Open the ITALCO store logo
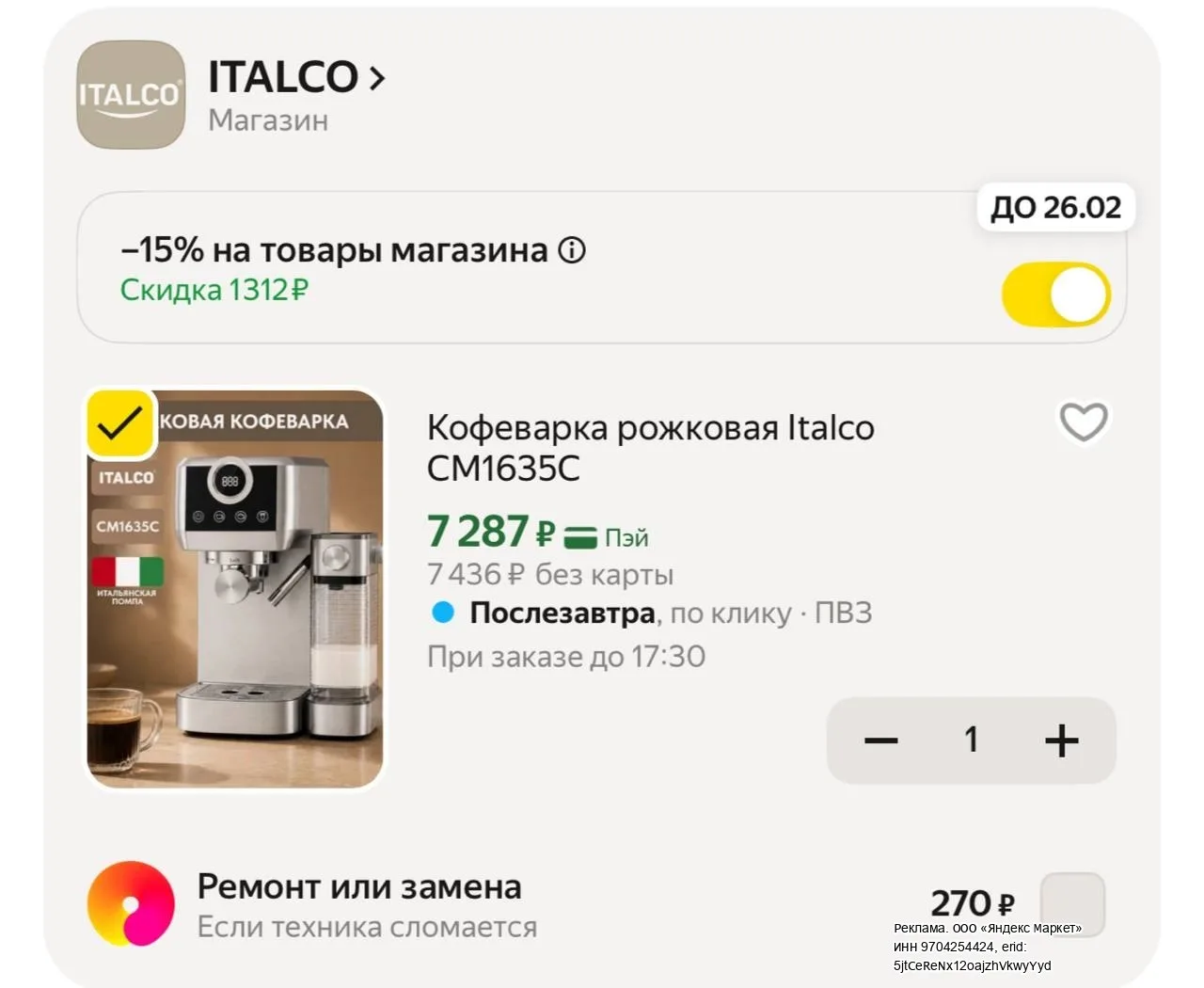 (x=131, y=95)
